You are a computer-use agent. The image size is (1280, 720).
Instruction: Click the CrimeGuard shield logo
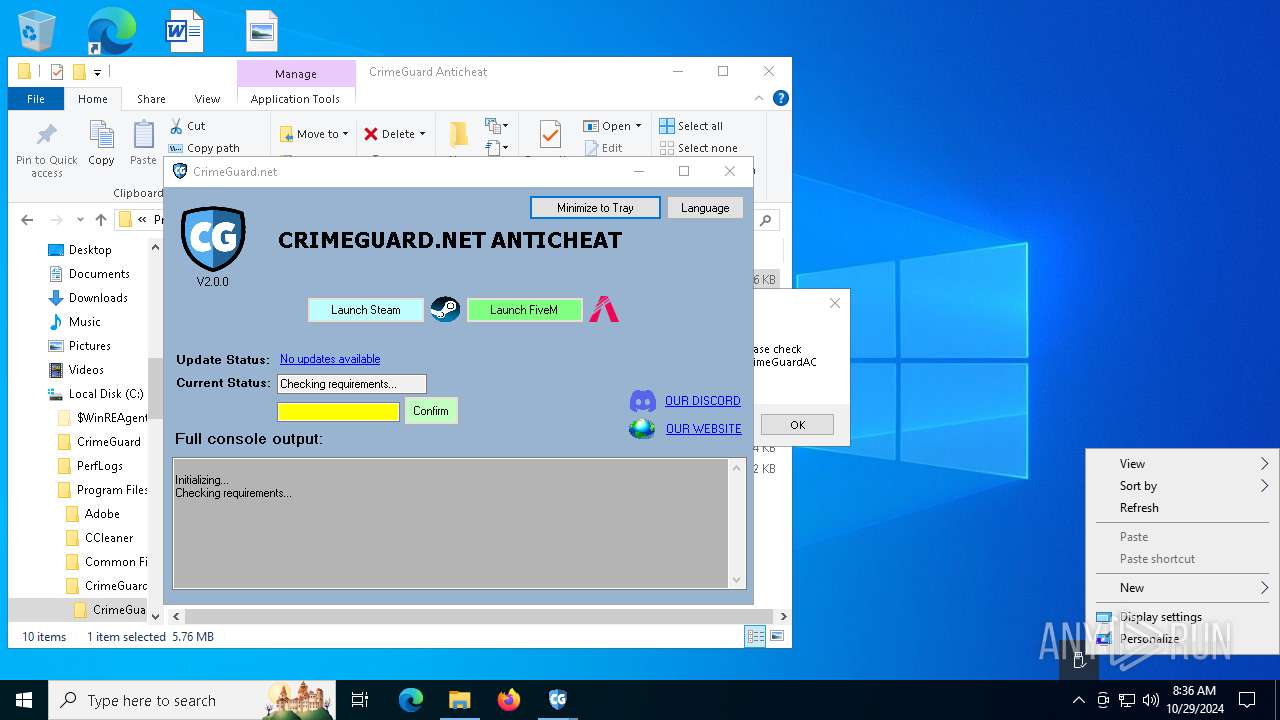(212, 239)
